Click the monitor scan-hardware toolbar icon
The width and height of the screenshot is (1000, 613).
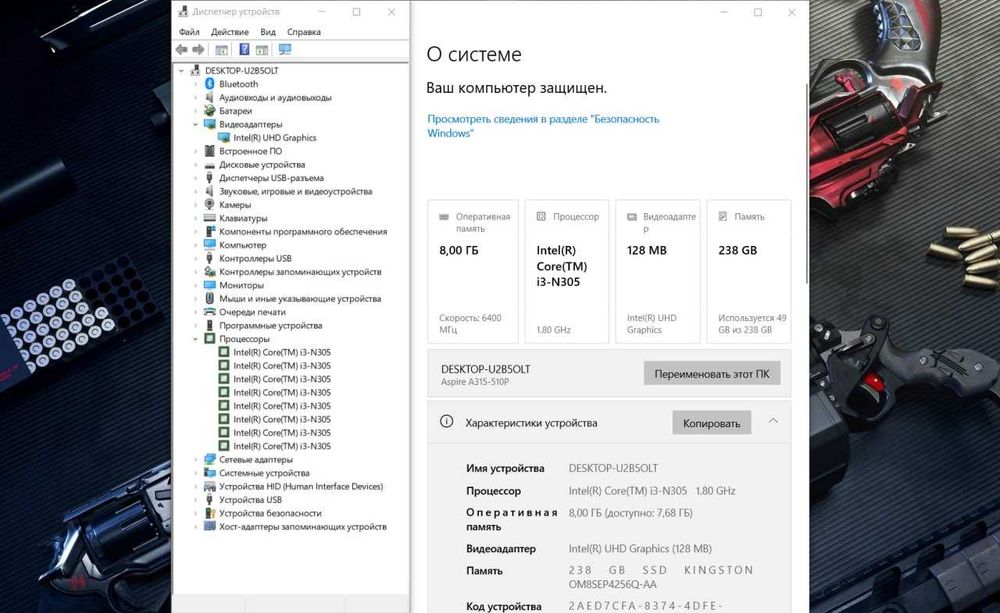[284, 49]
